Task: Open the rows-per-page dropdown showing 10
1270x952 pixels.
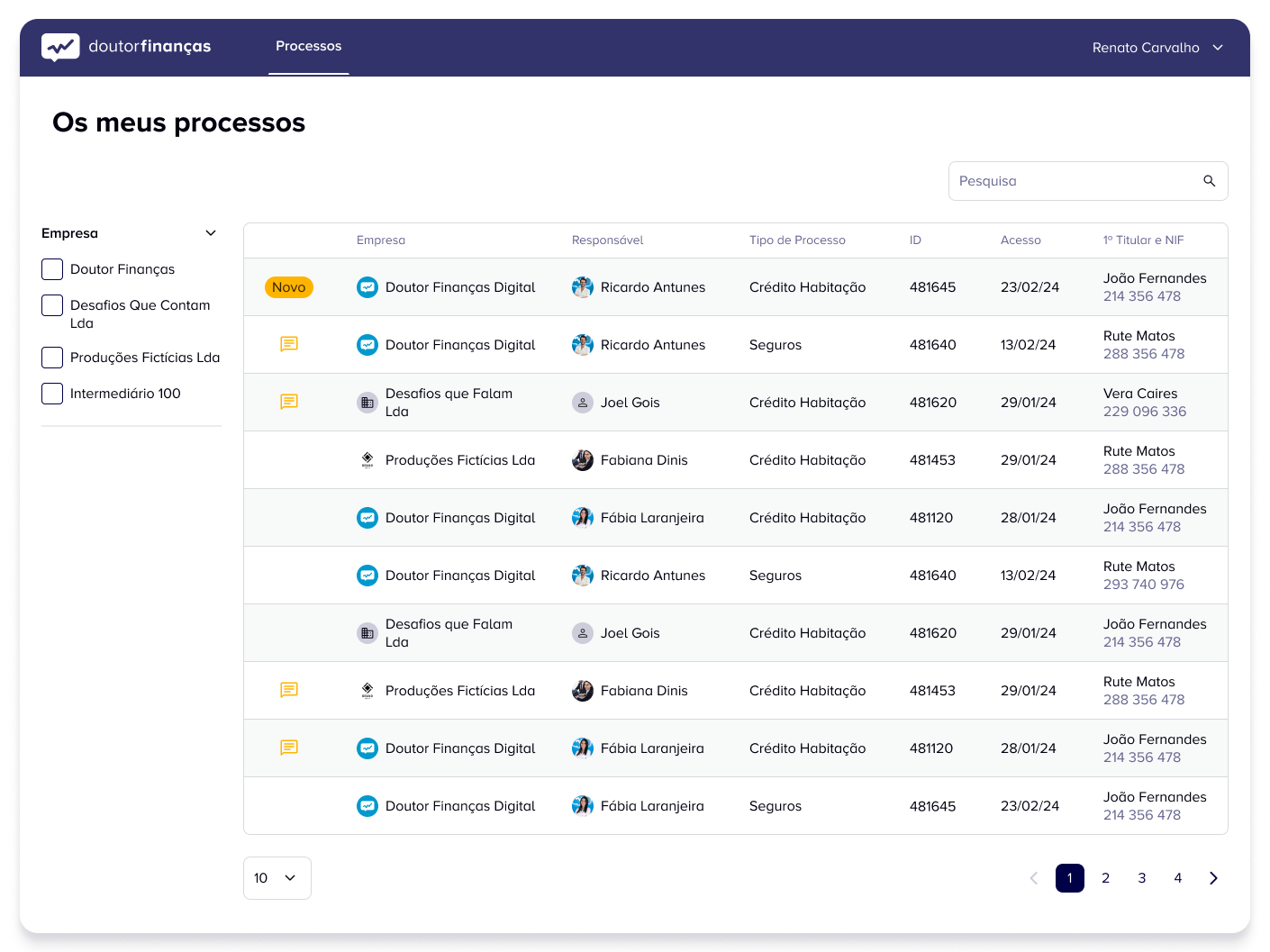Action: [277, 878]
